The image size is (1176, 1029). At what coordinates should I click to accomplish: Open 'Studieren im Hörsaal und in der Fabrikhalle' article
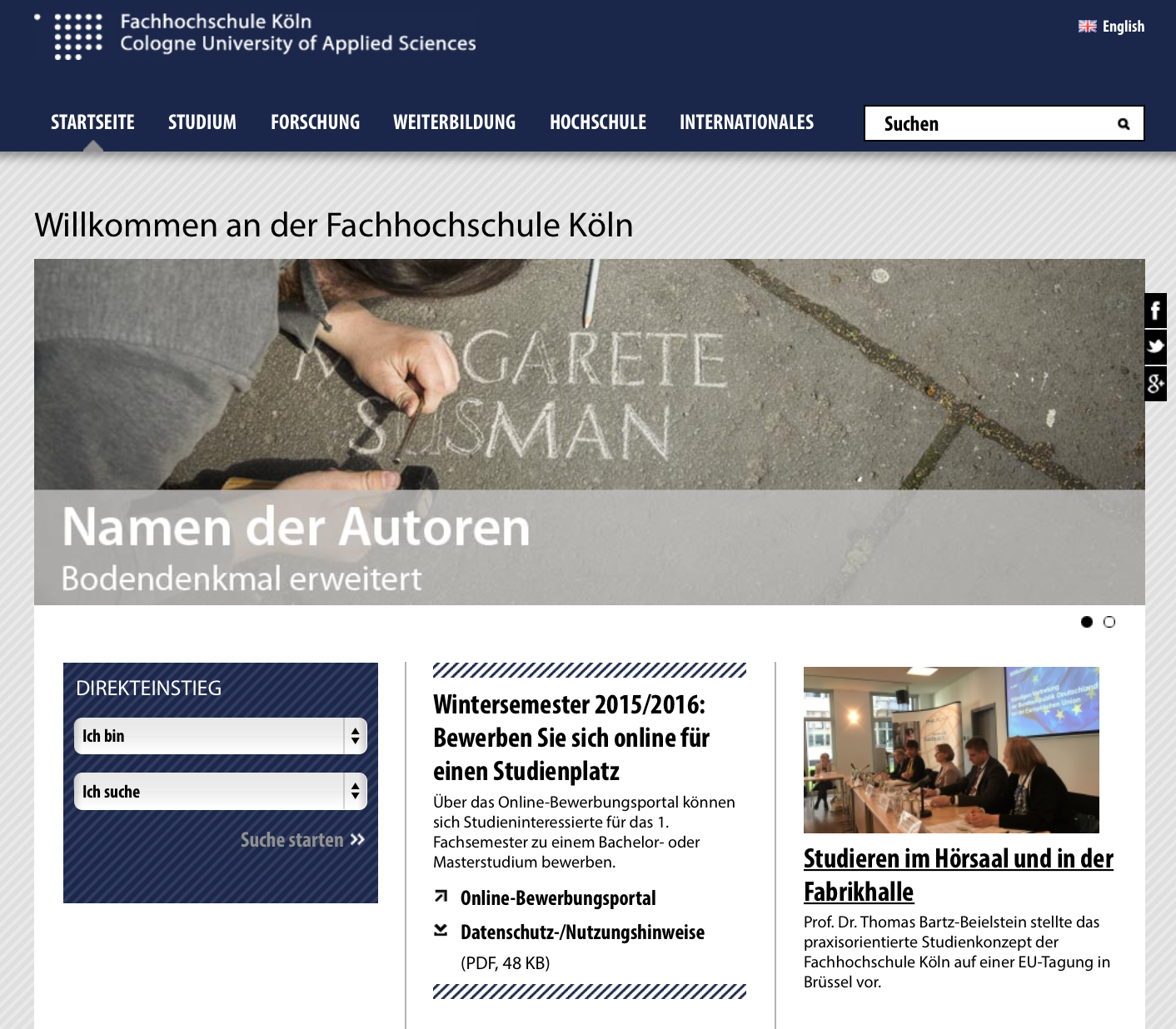(958, 875)
